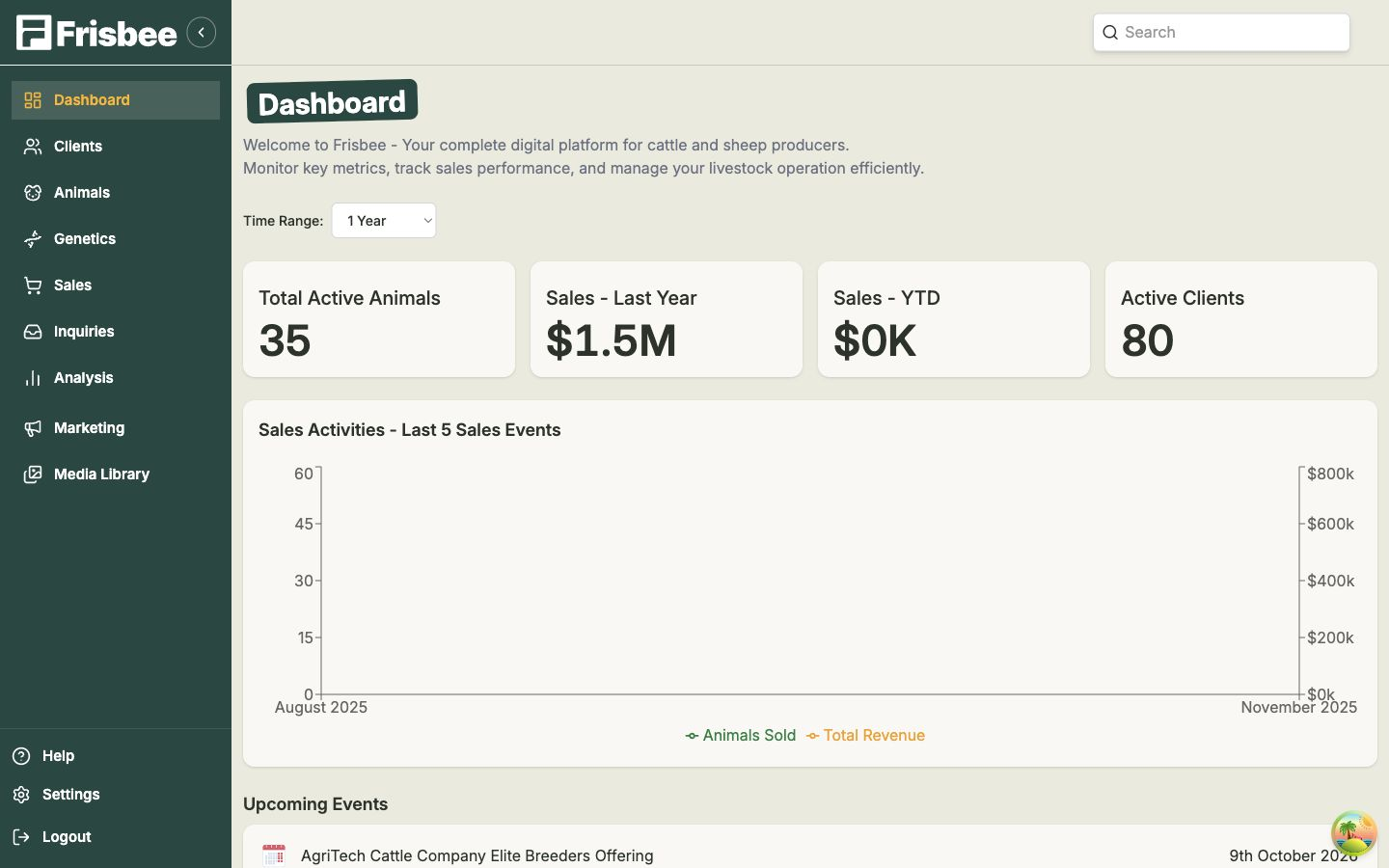Viewport: 1389px width, 868px height.
Task: Click the Sales - Last Year card
Action: coord(667,319)
